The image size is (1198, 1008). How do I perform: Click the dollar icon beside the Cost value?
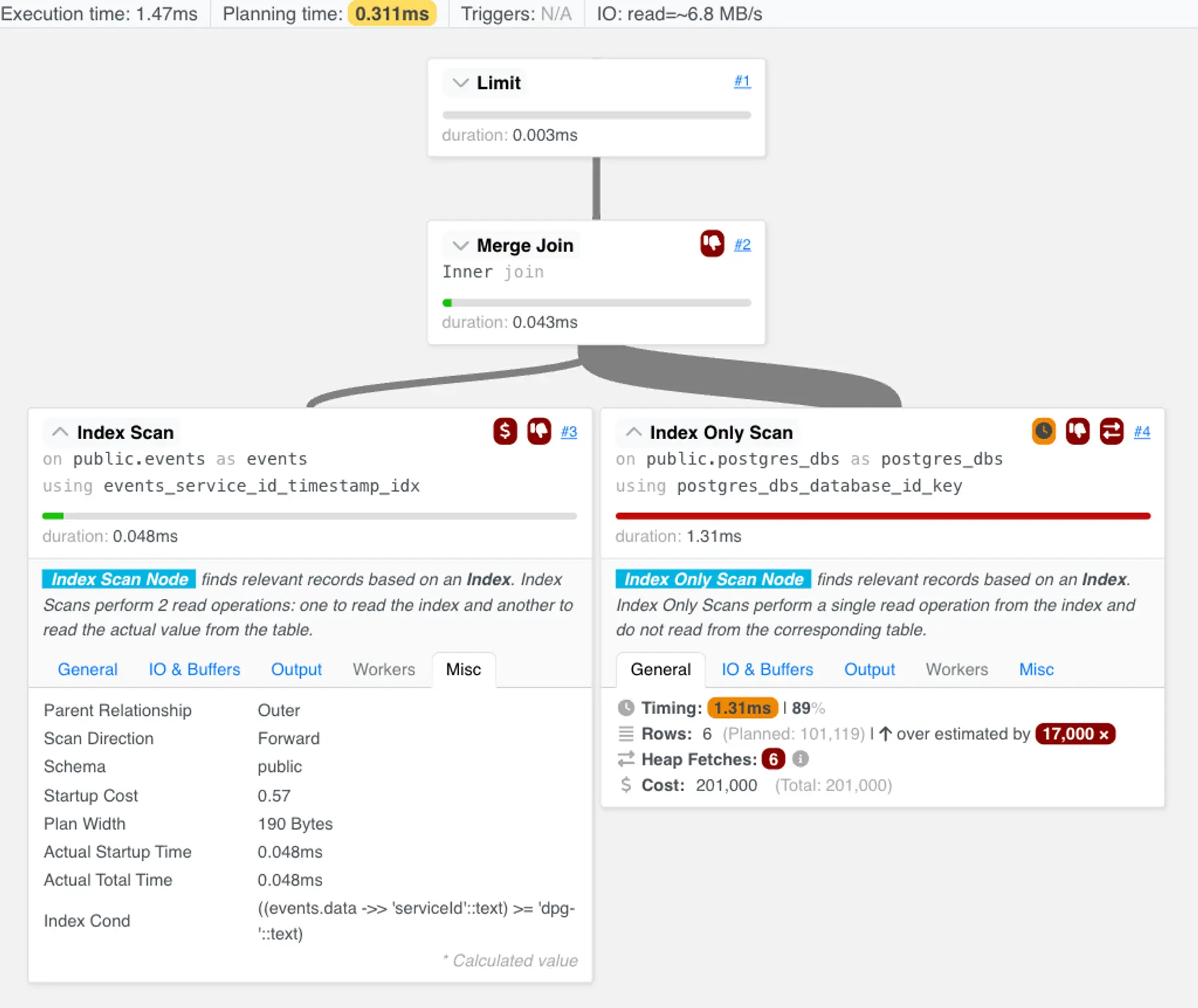(626, 785)
